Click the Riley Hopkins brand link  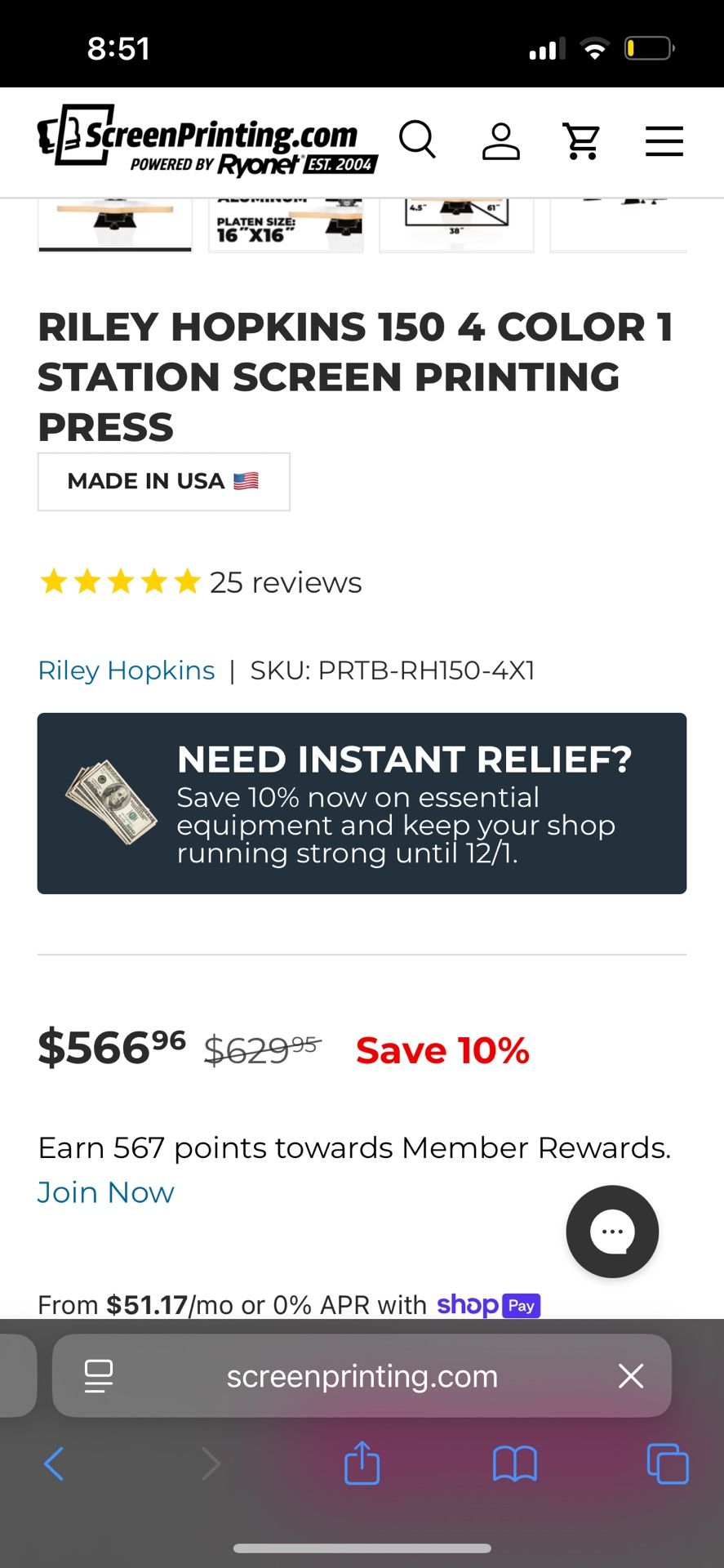click(127, 670)
